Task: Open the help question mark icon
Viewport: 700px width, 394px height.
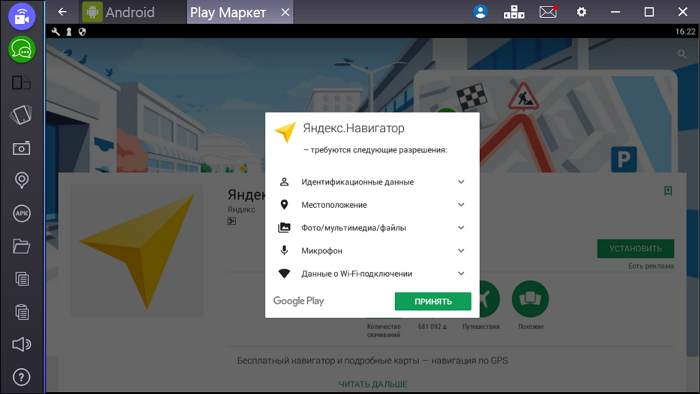Action: pyautogui.click(x=21, y=377)
